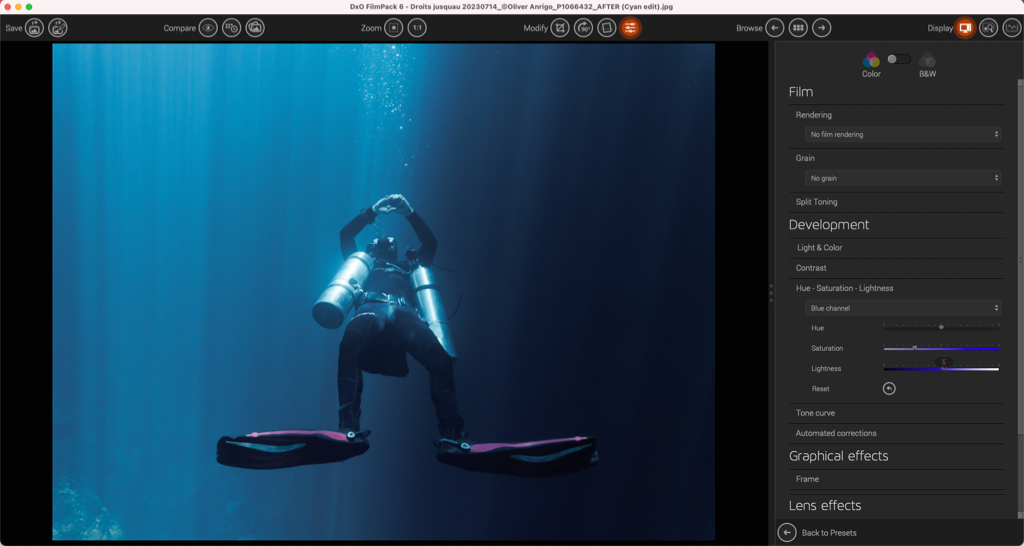The width and height of the screenshot is (1024, 546).
Task: Open the sliders adjustments icon in Modify
Action: click(x=630, y=28)
